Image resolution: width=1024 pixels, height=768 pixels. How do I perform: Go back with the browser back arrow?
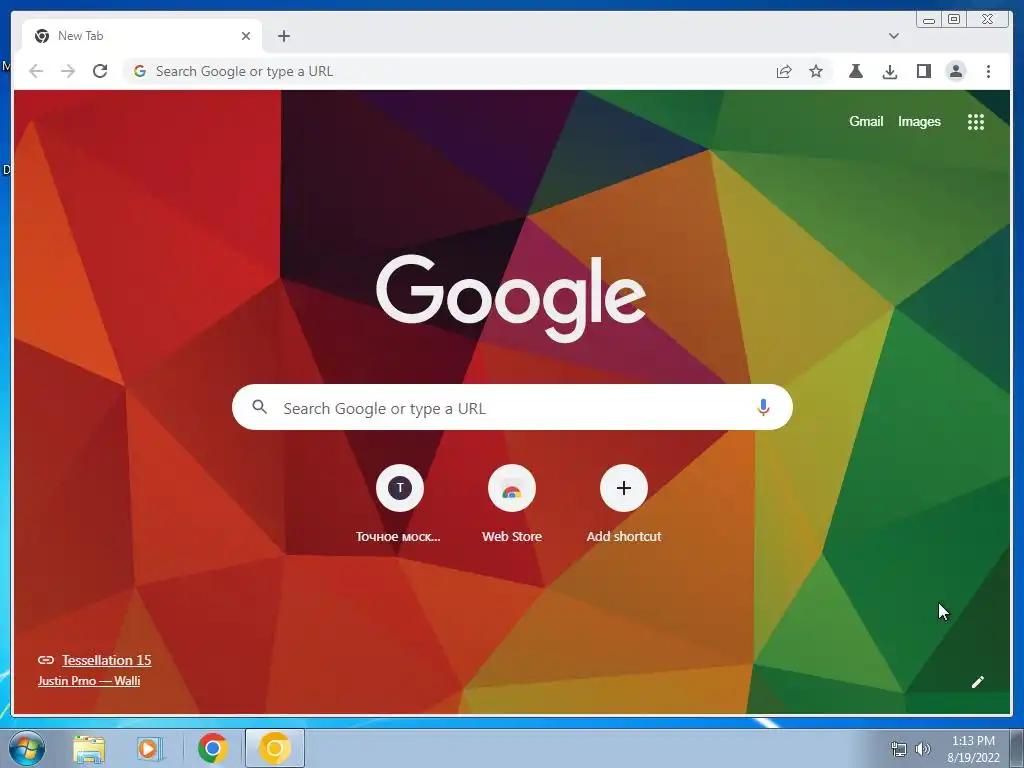36,71
